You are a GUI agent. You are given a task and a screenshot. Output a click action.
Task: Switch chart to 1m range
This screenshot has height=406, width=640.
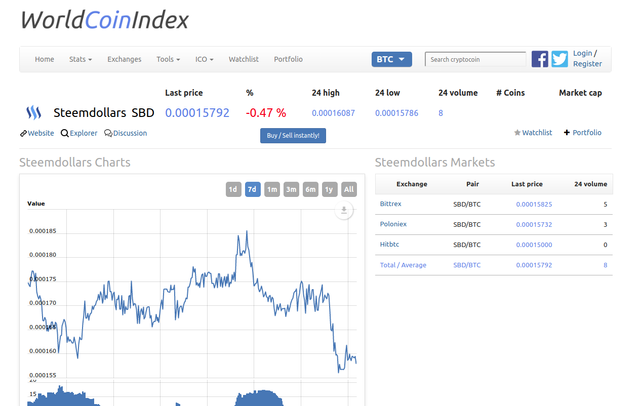pyautogui.click(x=272, y=189)
